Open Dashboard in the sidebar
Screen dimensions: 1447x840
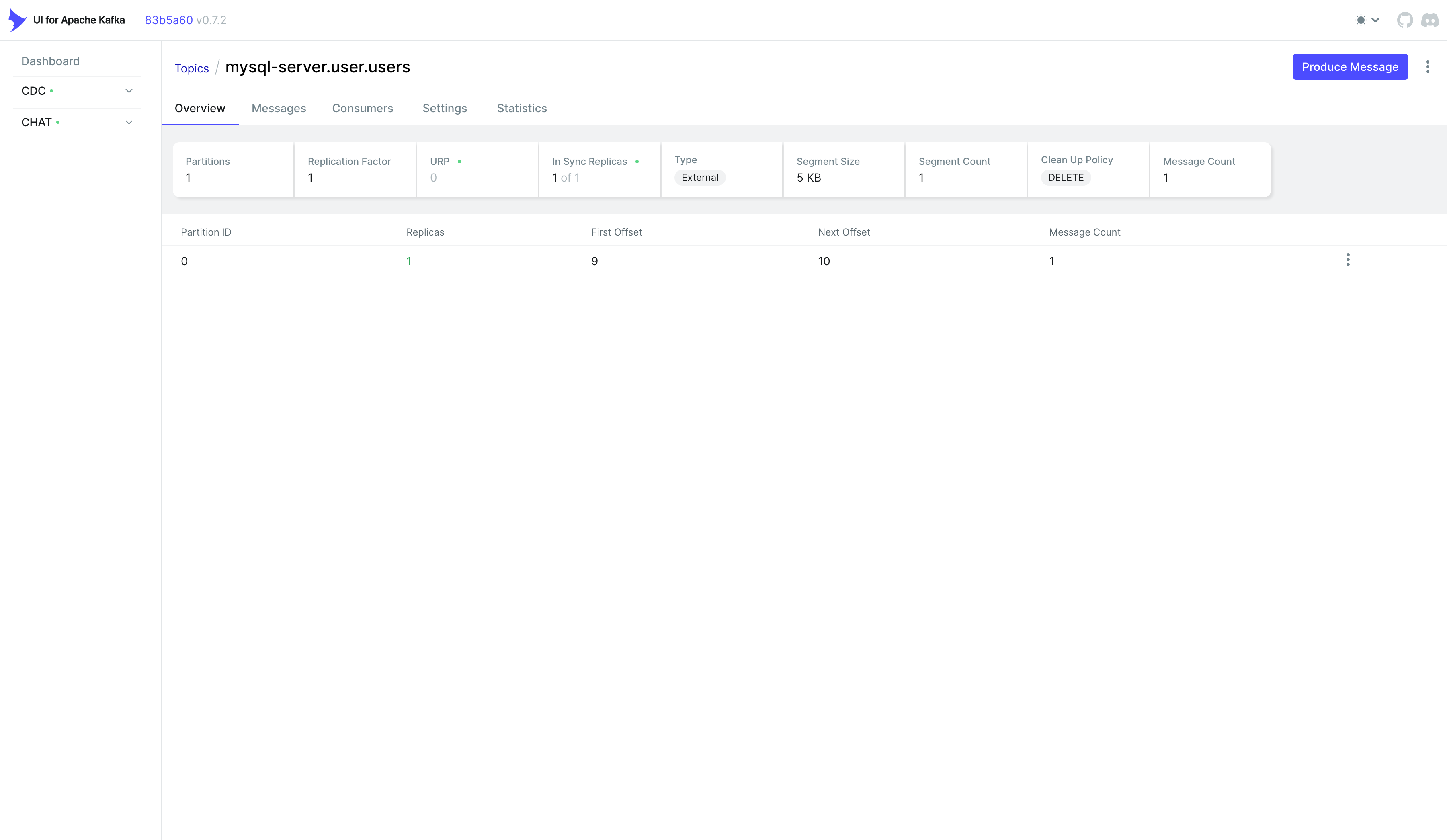coord(51,61)
